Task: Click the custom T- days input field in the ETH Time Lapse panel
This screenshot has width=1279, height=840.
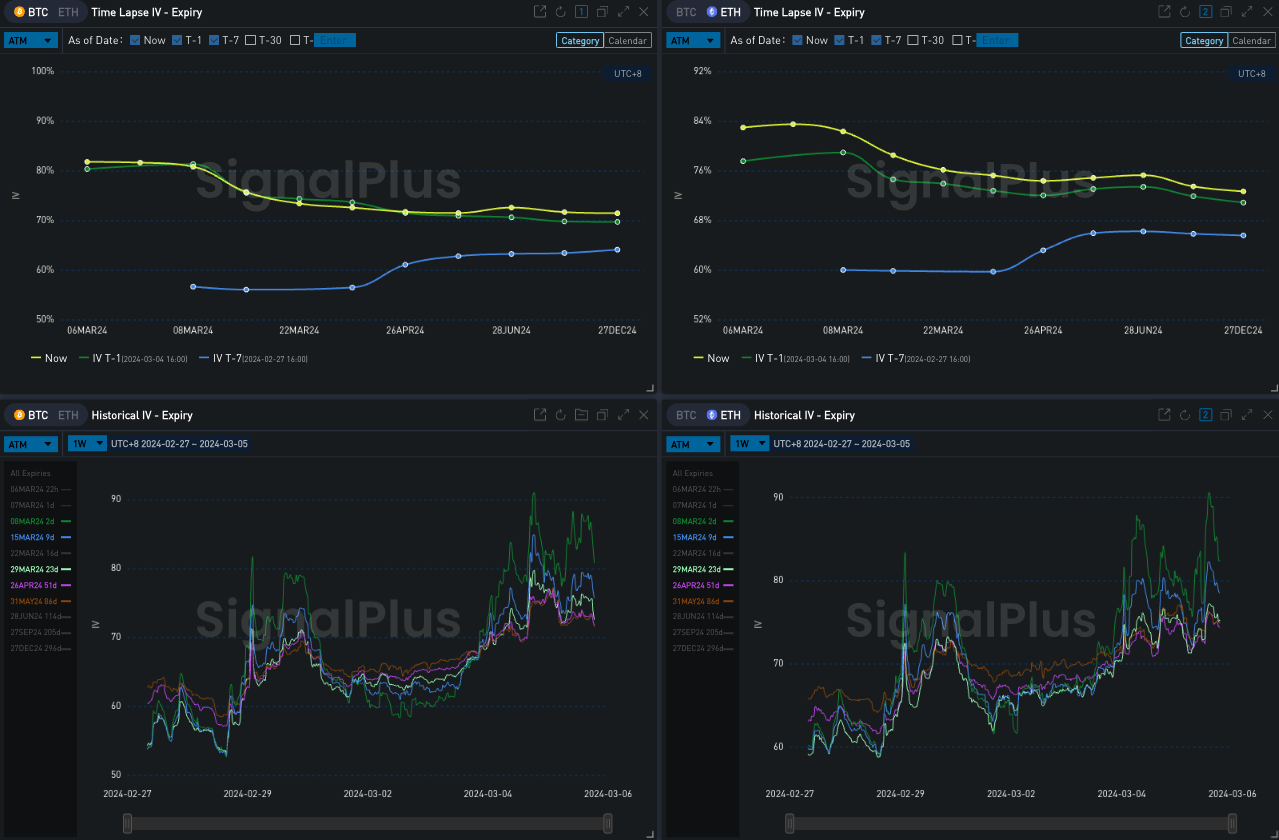Action: point(997,40)
